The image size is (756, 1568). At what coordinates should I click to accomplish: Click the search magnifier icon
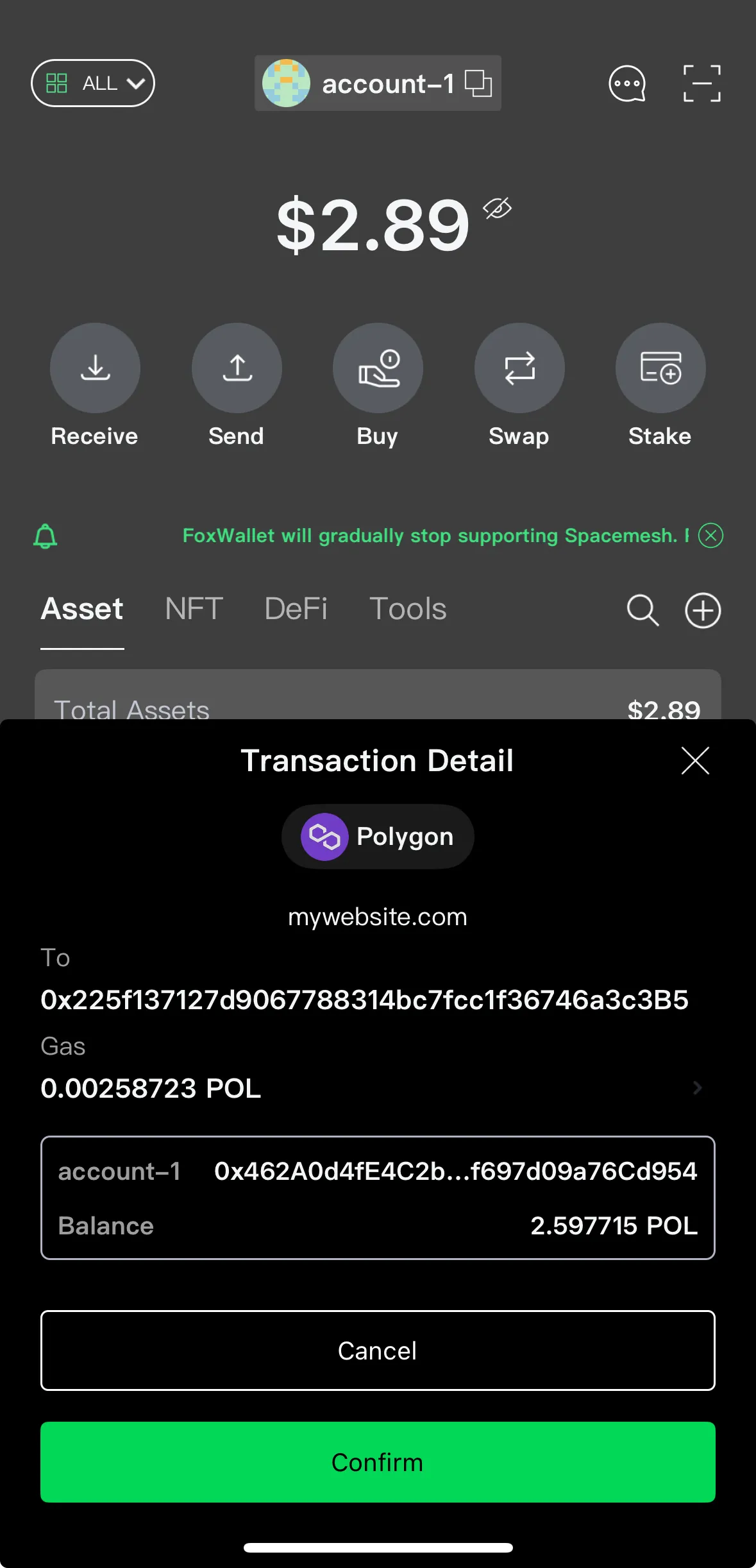(642, 609)
